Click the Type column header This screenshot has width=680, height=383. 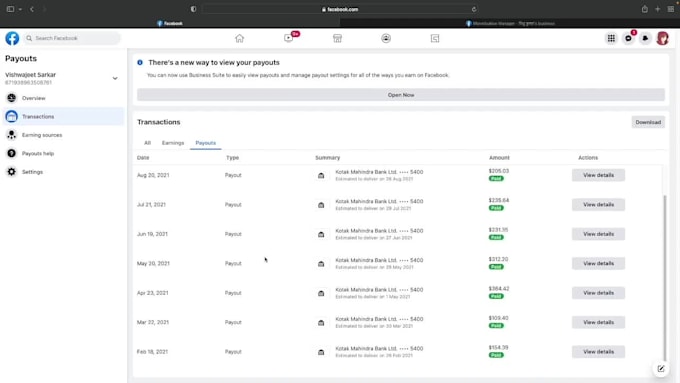coord(232,157)
